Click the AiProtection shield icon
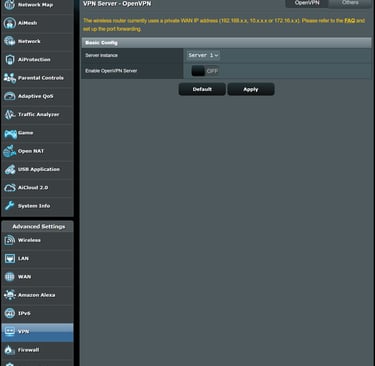The image size is (375, 366). (x=10, y=60)
